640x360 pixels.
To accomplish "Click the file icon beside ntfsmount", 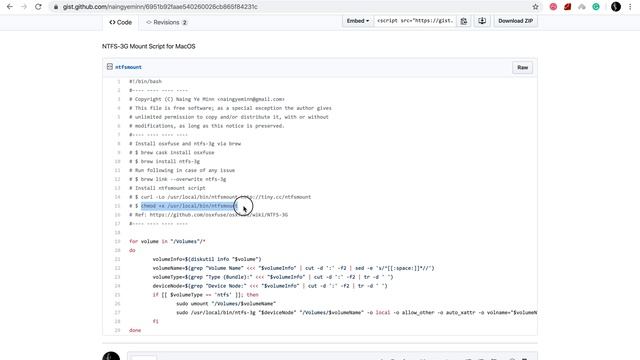I will pyautogui.click(x=109, y=67).
